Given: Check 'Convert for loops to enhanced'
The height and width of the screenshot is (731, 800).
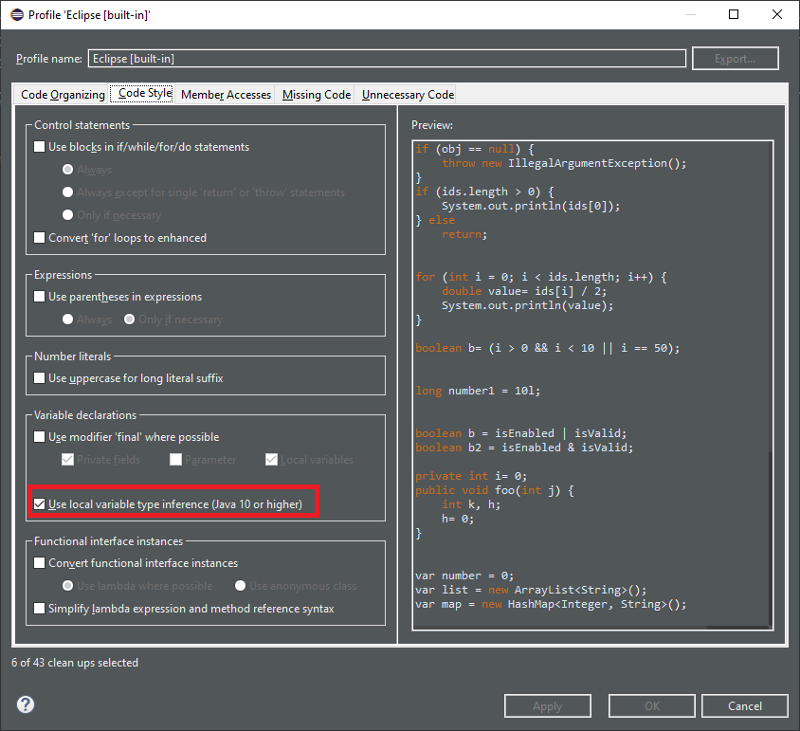Looking at the screenshot, I should 39,238.
